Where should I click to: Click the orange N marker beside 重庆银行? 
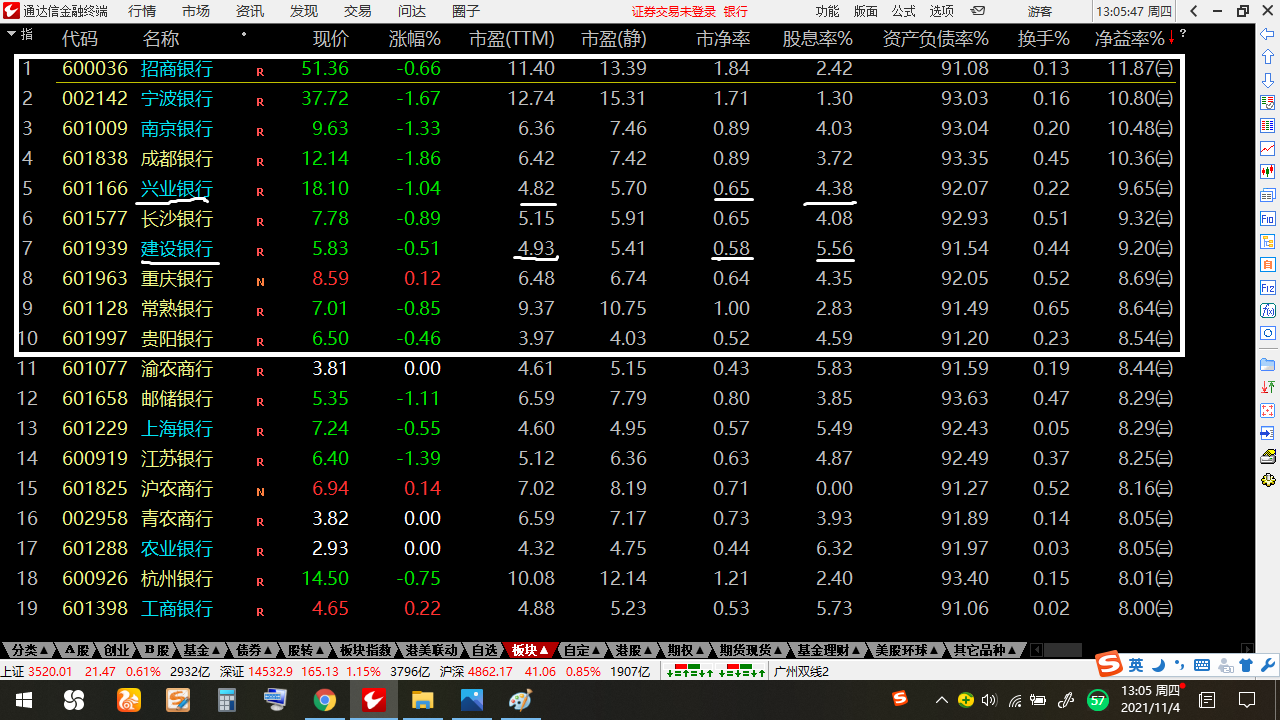pyautogui.click(x=260, y=282)
